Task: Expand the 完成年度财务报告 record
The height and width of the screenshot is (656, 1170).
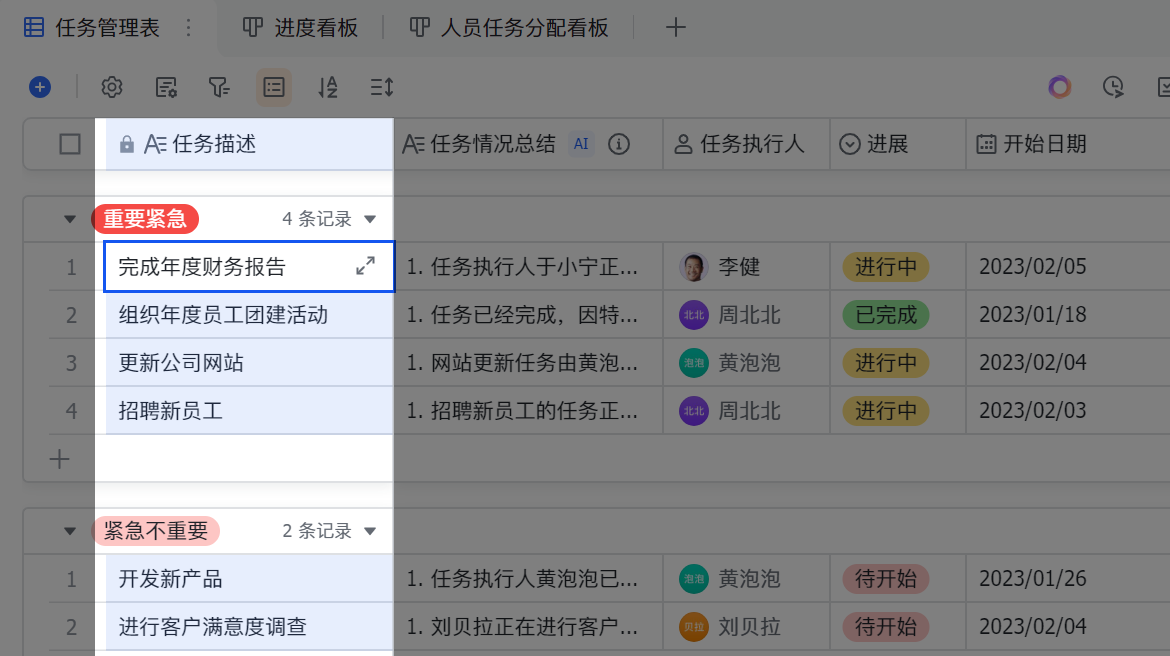Action: (366, 266)
